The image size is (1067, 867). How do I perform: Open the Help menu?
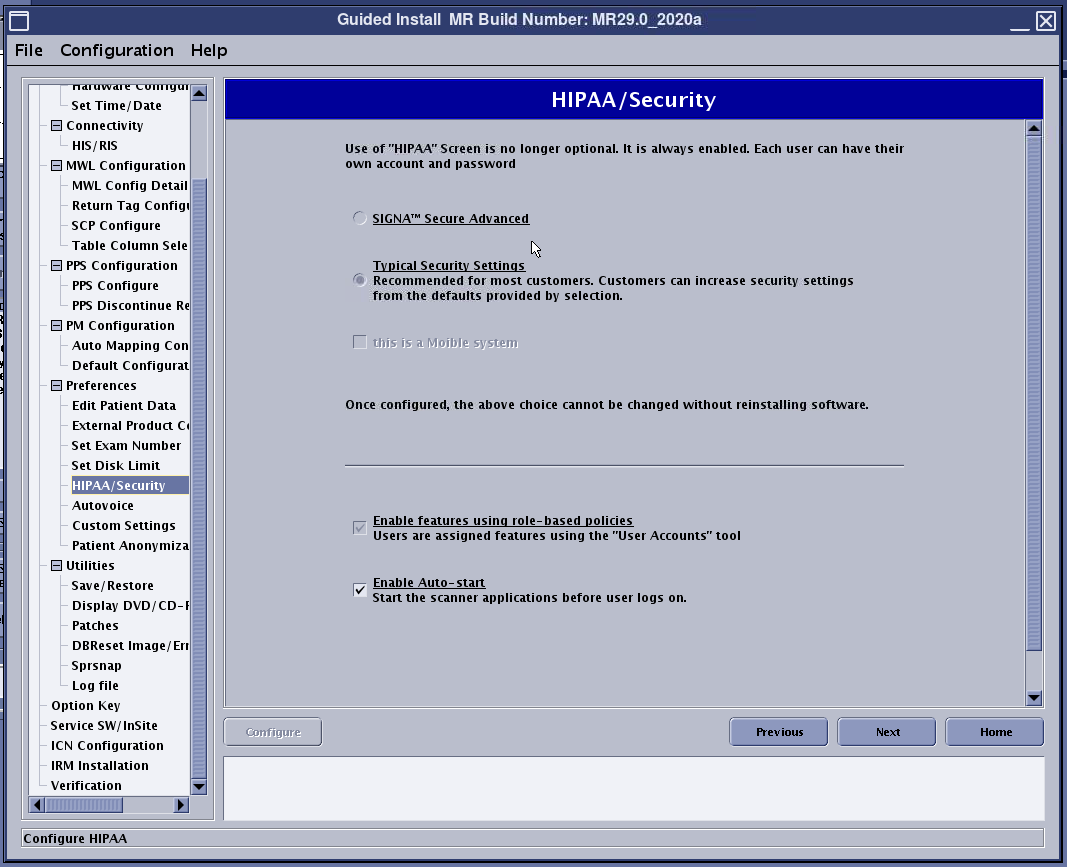pos(209,50)
